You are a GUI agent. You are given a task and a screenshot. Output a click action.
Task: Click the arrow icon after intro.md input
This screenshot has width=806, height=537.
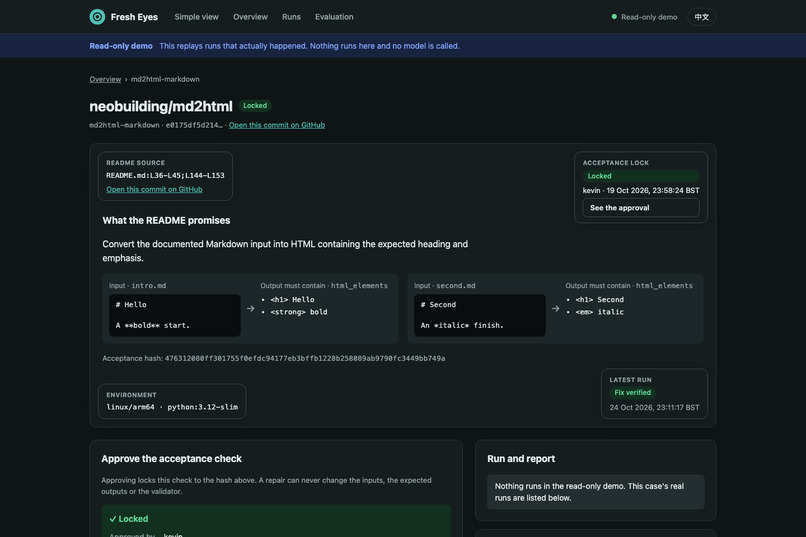(x=250, y=308)
